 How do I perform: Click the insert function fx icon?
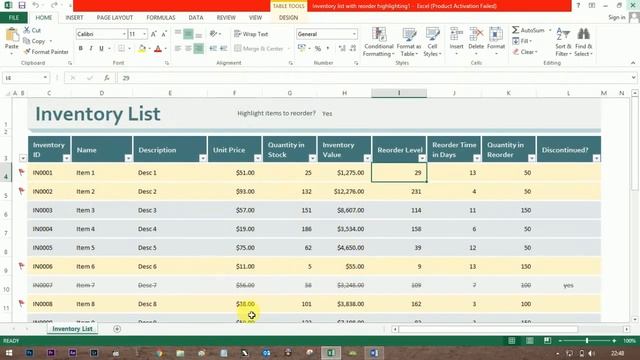point(107,78)
